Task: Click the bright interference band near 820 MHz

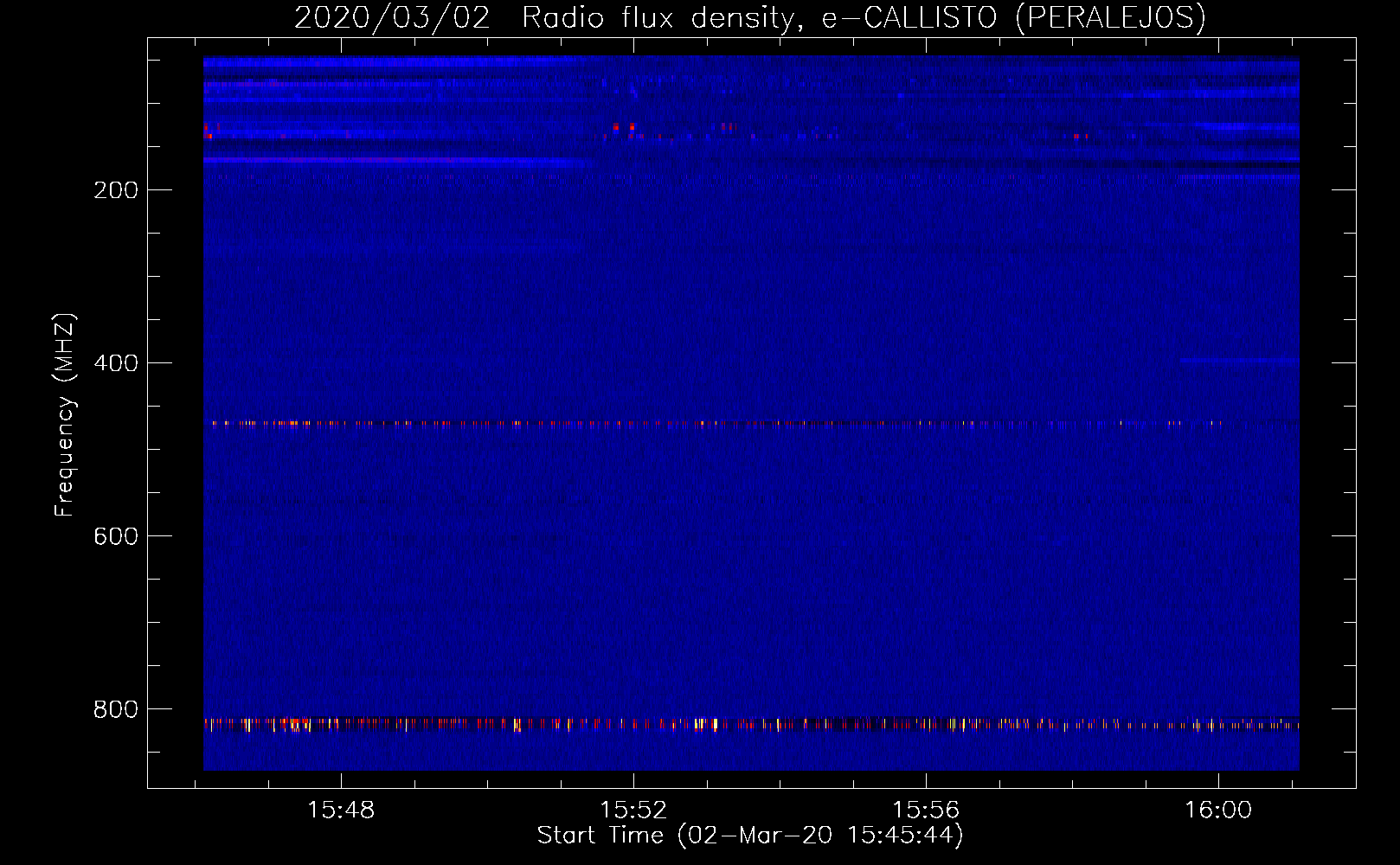Action: click(751, 724)
